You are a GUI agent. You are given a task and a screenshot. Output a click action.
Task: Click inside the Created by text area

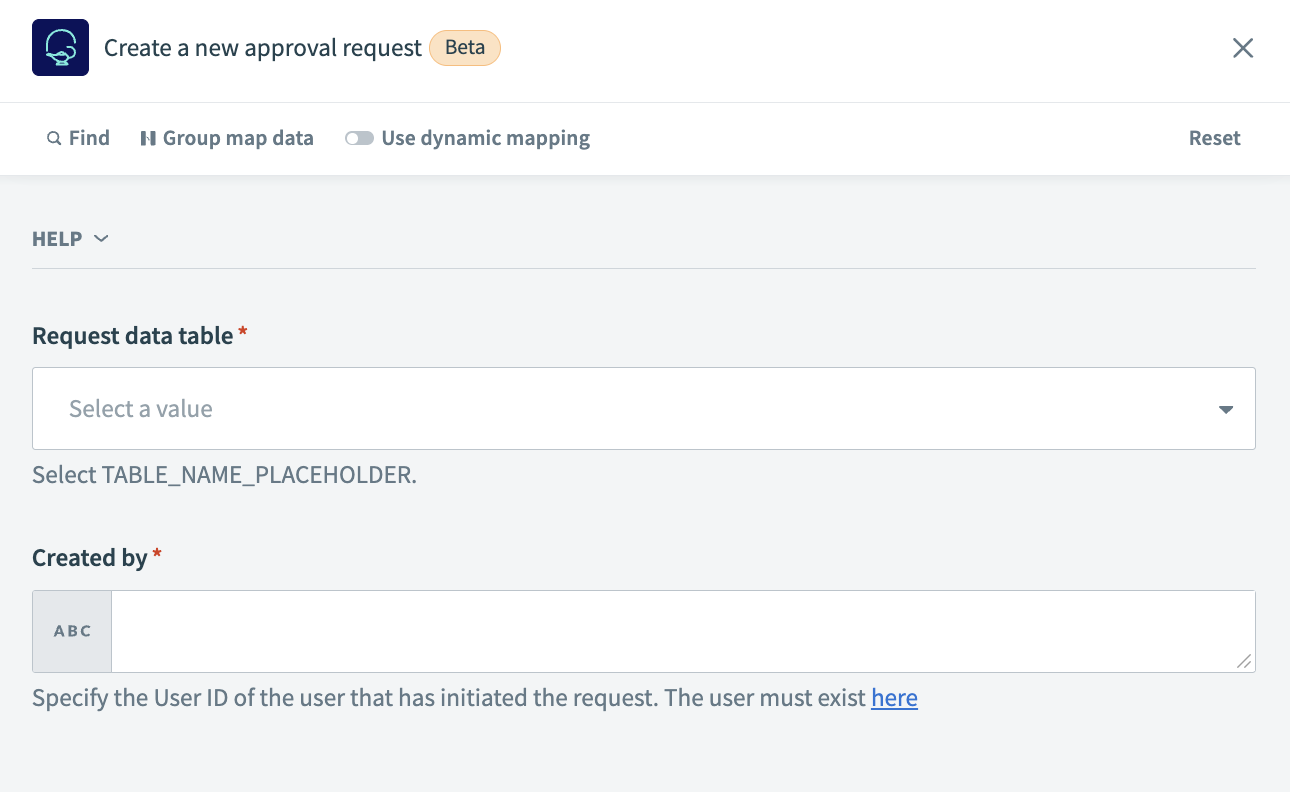click(680, 630)
